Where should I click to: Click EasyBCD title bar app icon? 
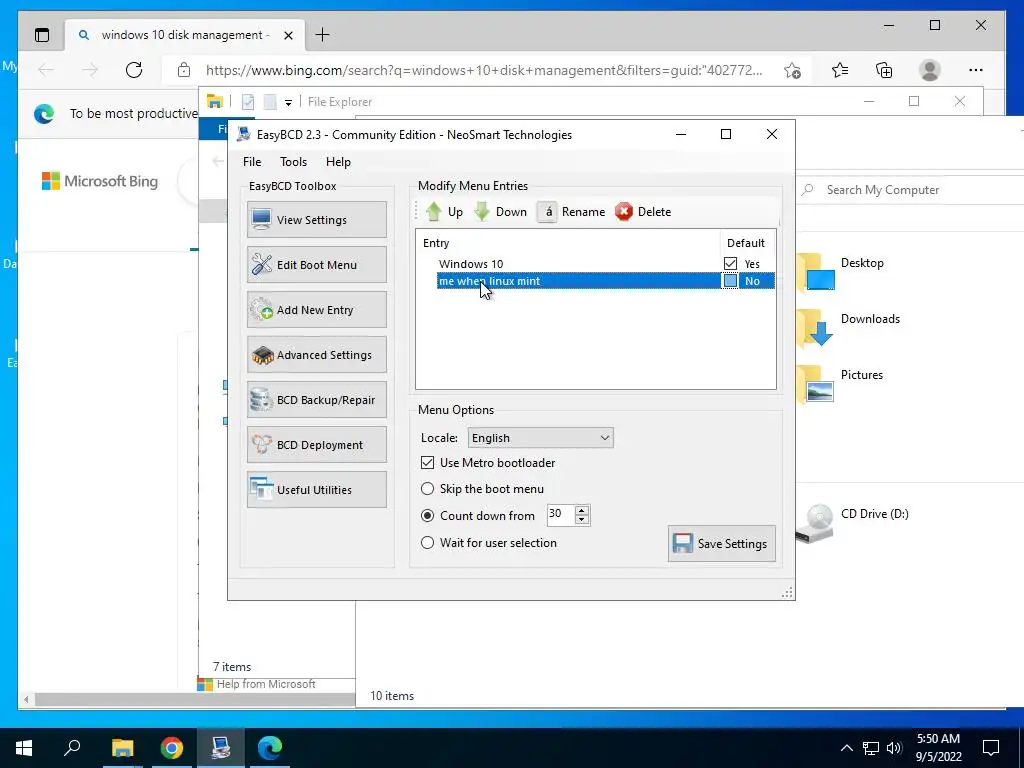click(x=244, y=135)
